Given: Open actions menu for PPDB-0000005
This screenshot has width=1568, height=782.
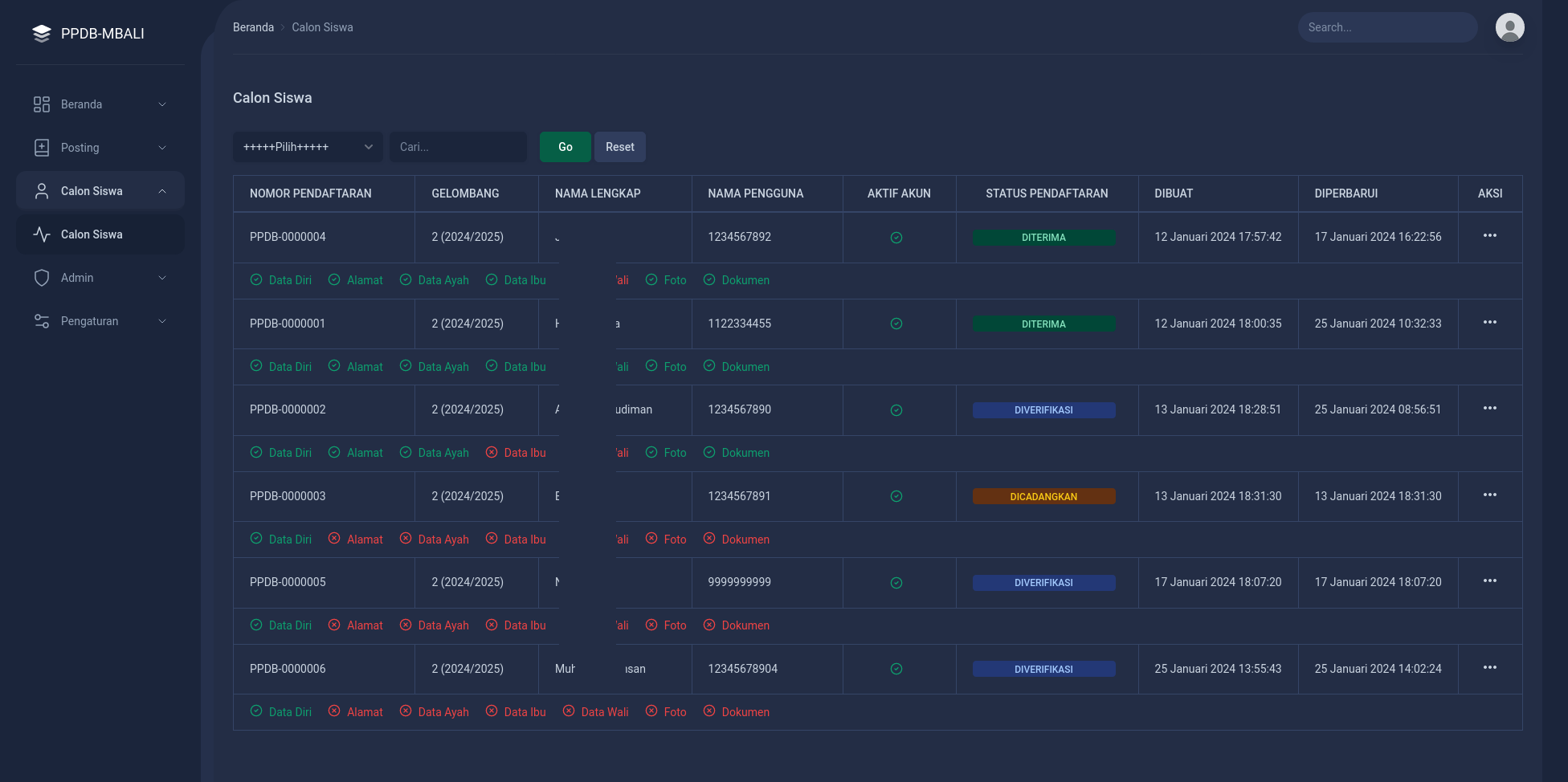Looking at the screenshot, I should pos(1490,580).
